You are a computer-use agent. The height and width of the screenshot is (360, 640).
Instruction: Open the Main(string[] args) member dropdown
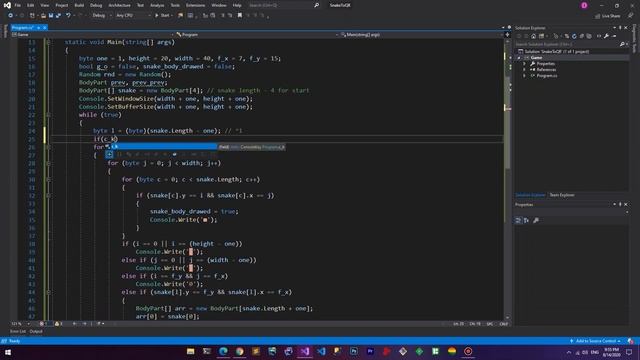click(422, 35)
